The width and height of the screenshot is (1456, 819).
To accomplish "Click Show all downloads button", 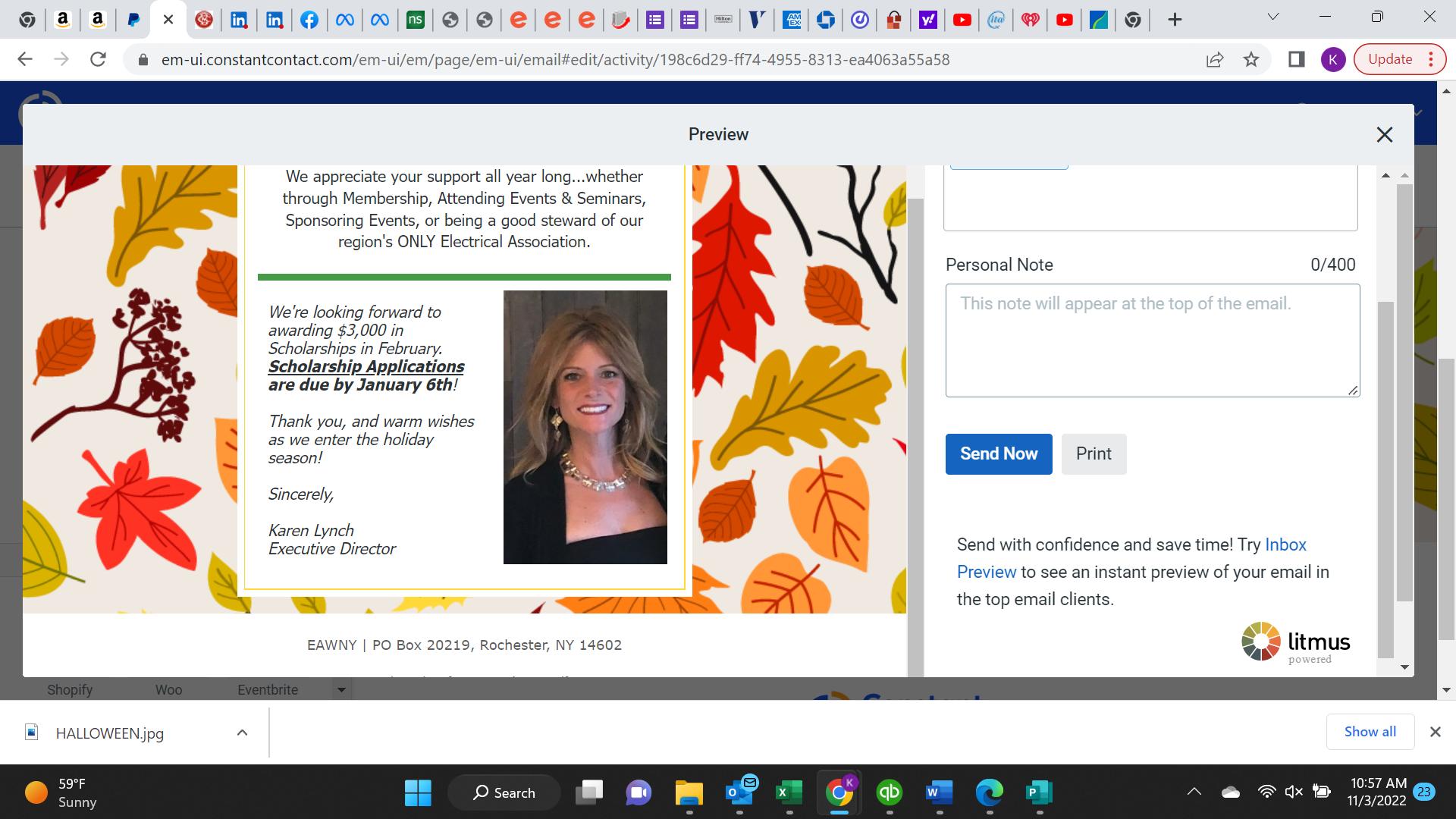I will click(1370, 732).
